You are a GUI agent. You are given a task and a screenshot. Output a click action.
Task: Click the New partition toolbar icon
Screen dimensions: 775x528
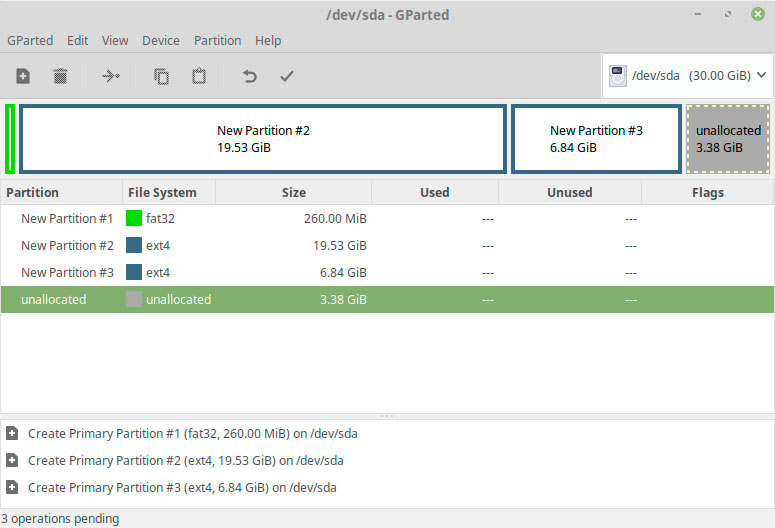coord(23,76)
